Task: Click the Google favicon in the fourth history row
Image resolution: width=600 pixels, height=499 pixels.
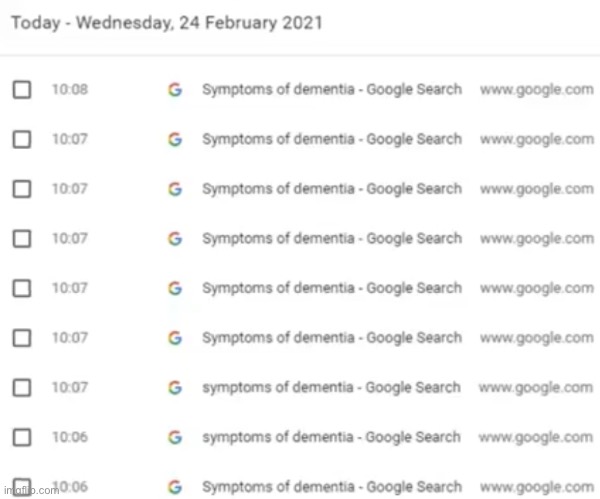Action: pos(175,239)
